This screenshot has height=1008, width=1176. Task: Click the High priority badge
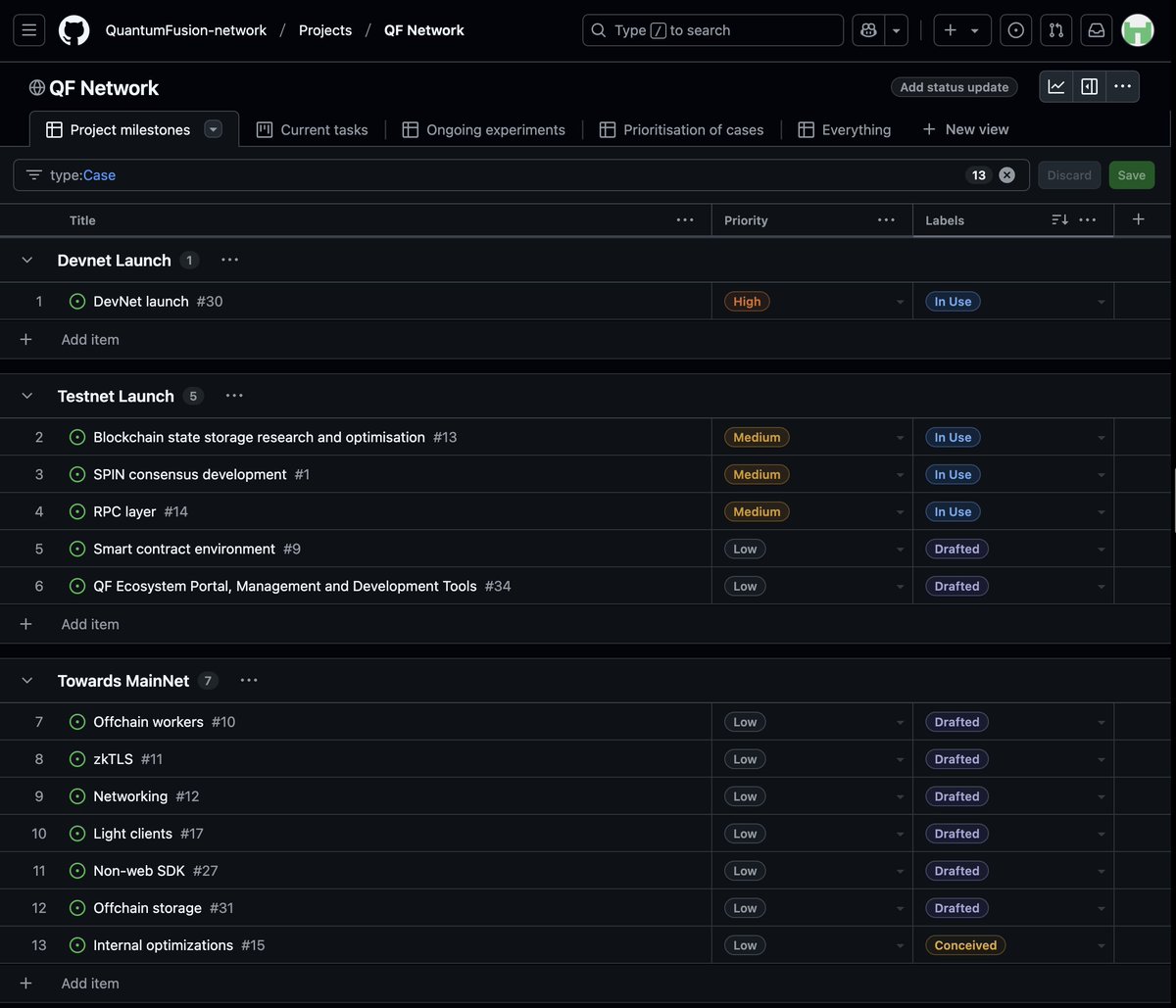(747, 302)
